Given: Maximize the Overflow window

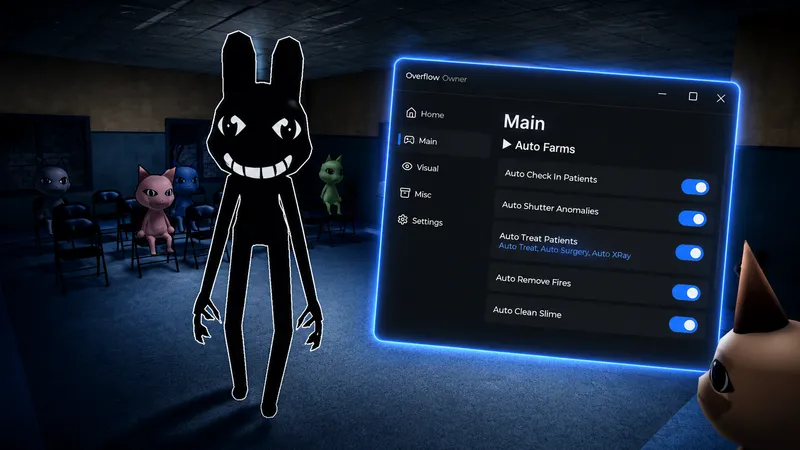Looking at the screenshot, I should point(693,96).
